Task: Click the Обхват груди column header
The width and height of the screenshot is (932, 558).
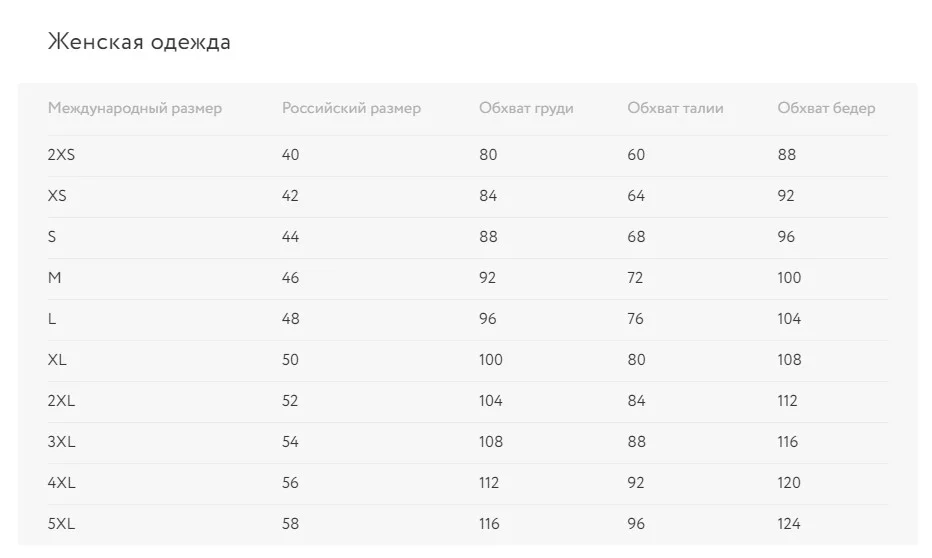Action: [x=526, y=108]
